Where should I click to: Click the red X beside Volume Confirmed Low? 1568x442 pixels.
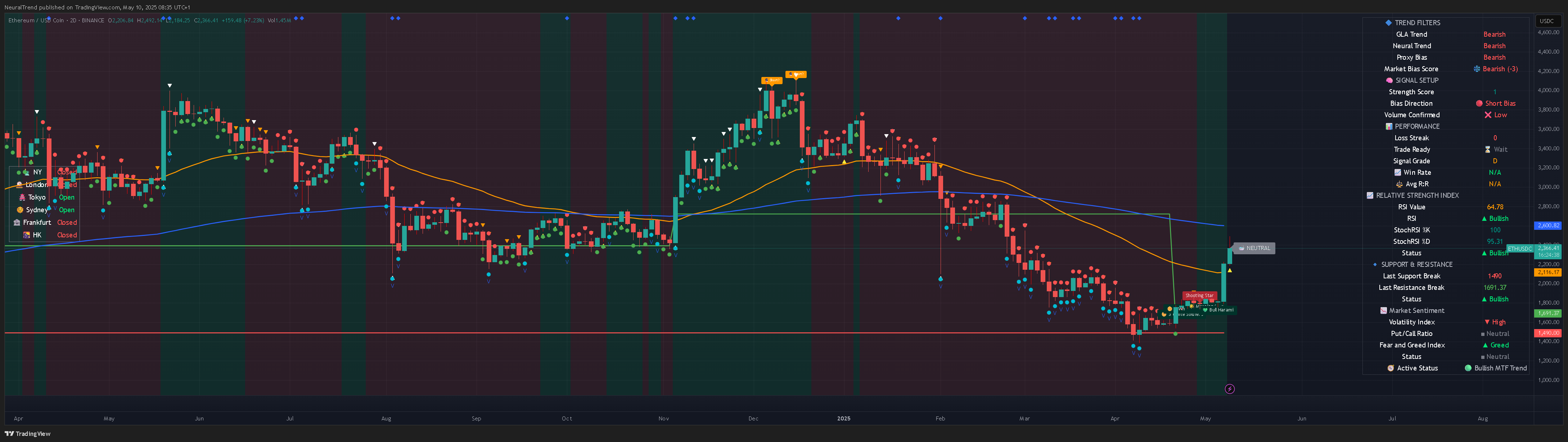point(1488,115)
